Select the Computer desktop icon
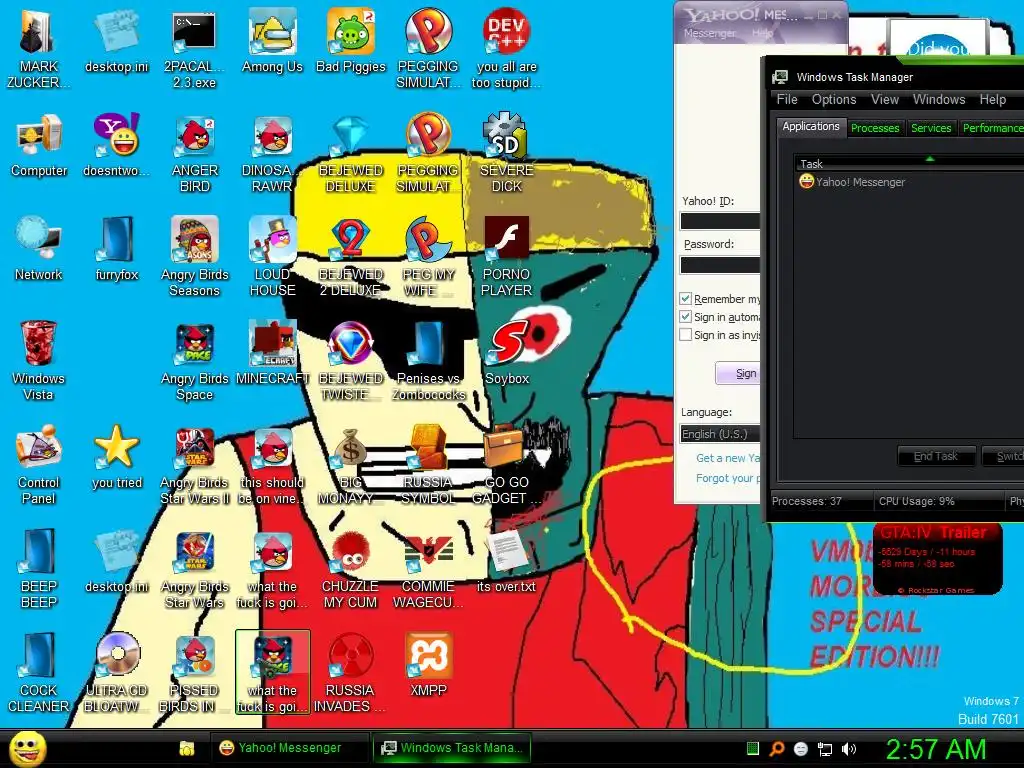The image size is (1024, 768). pos(39,145)
